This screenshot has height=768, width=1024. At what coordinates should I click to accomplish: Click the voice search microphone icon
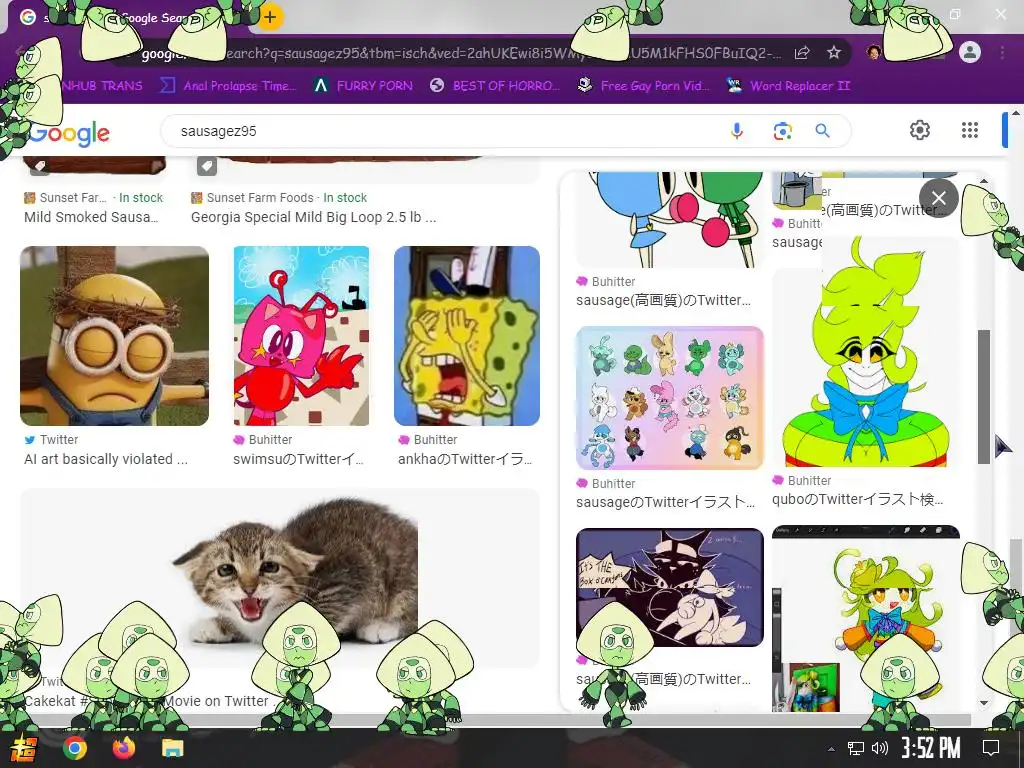click(x=737, y=131)
